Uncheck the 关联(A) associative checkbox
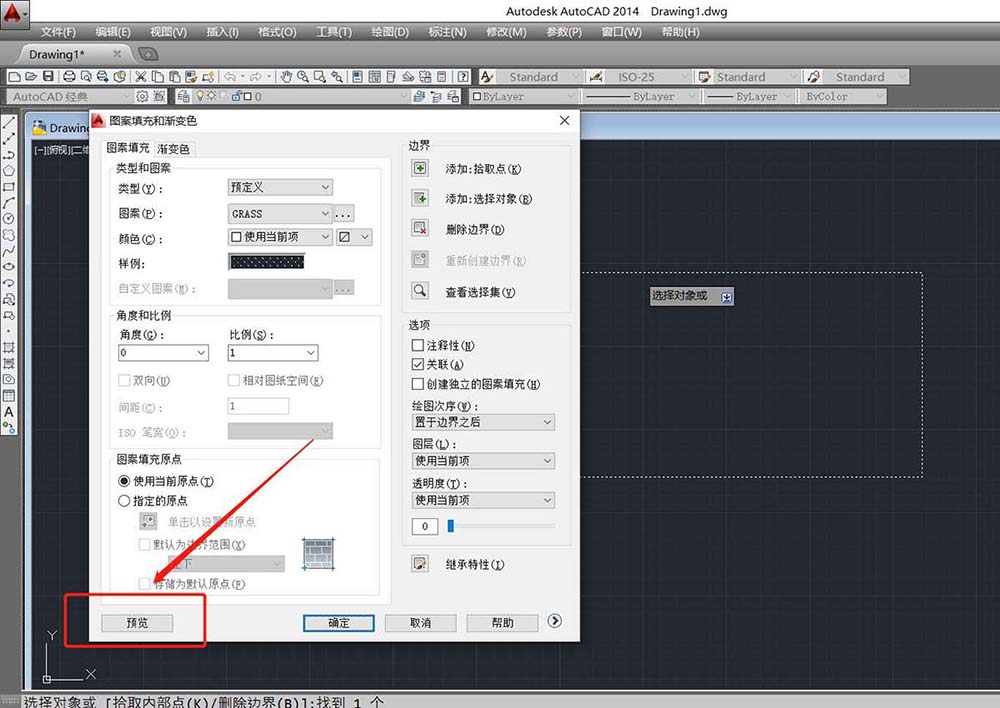 tap(418, 364)
